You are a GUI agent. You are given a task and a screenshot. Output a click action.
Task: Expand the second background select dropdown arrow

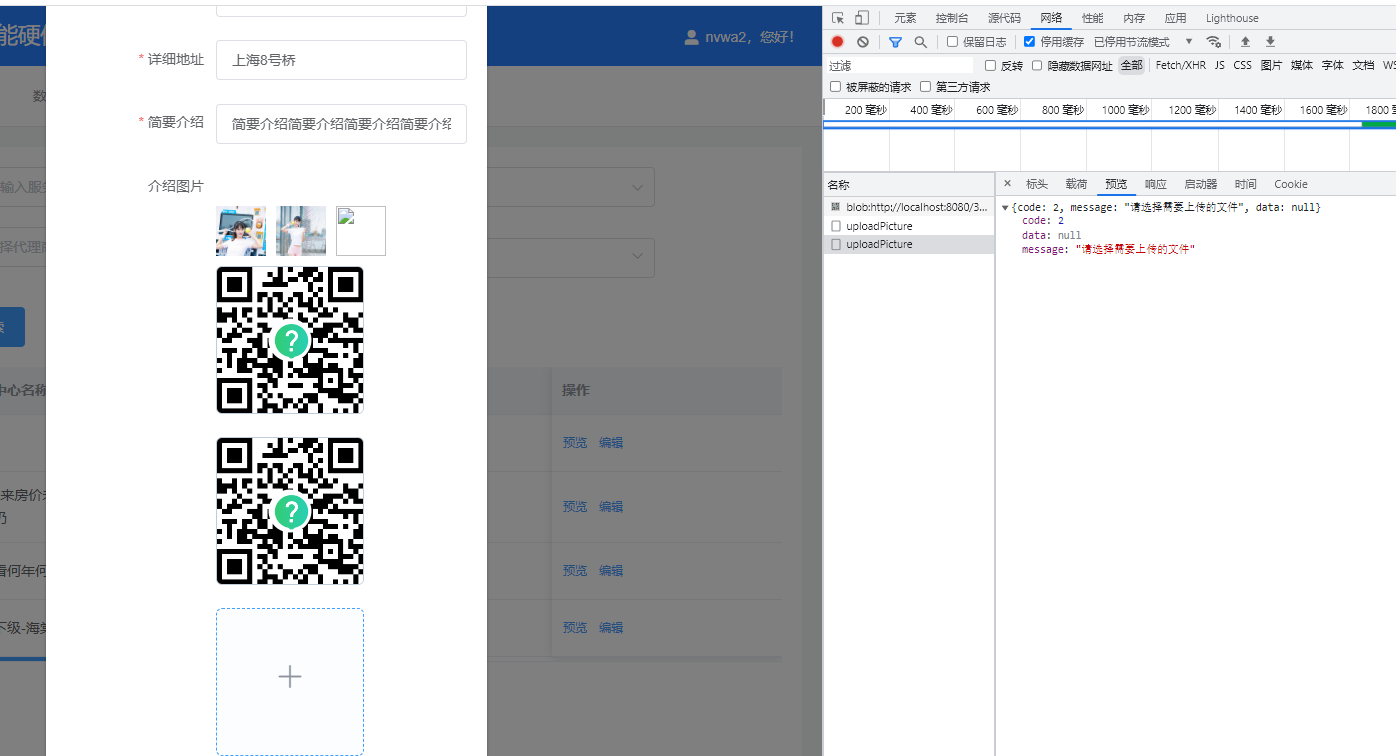coord(637,258)
